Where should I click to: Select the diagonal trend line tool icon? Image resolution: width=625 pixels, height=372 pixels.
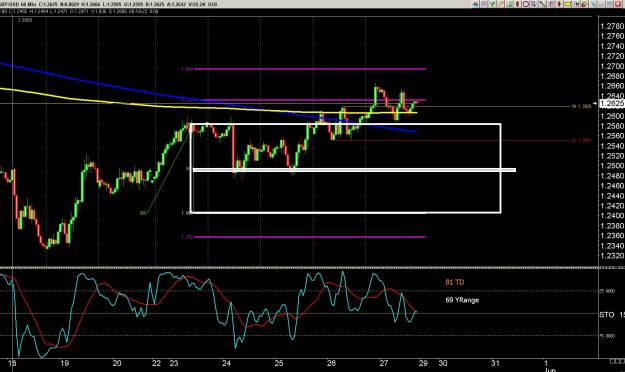542,4
